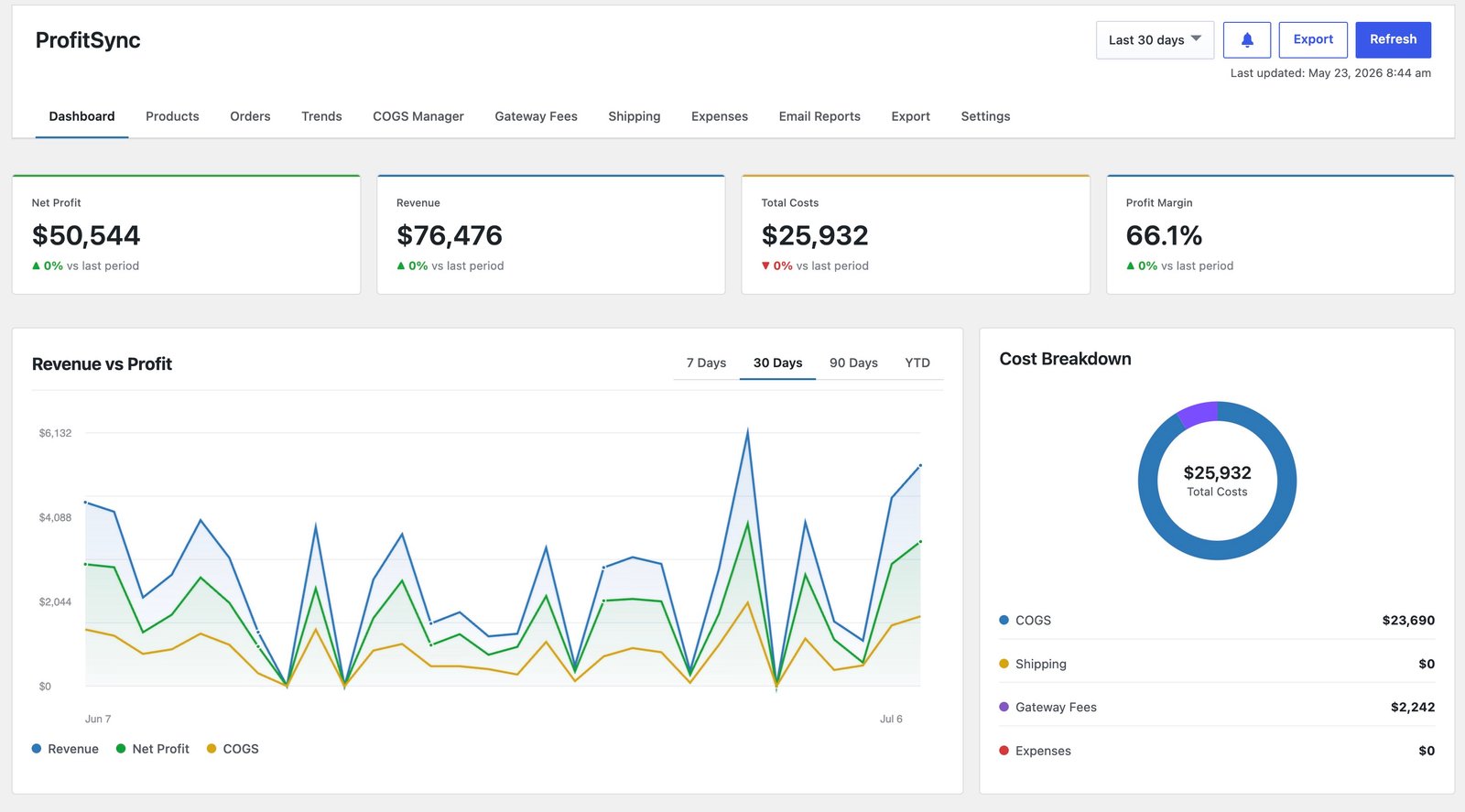
Task: Open the Trends tab
Action: (321, 116)
